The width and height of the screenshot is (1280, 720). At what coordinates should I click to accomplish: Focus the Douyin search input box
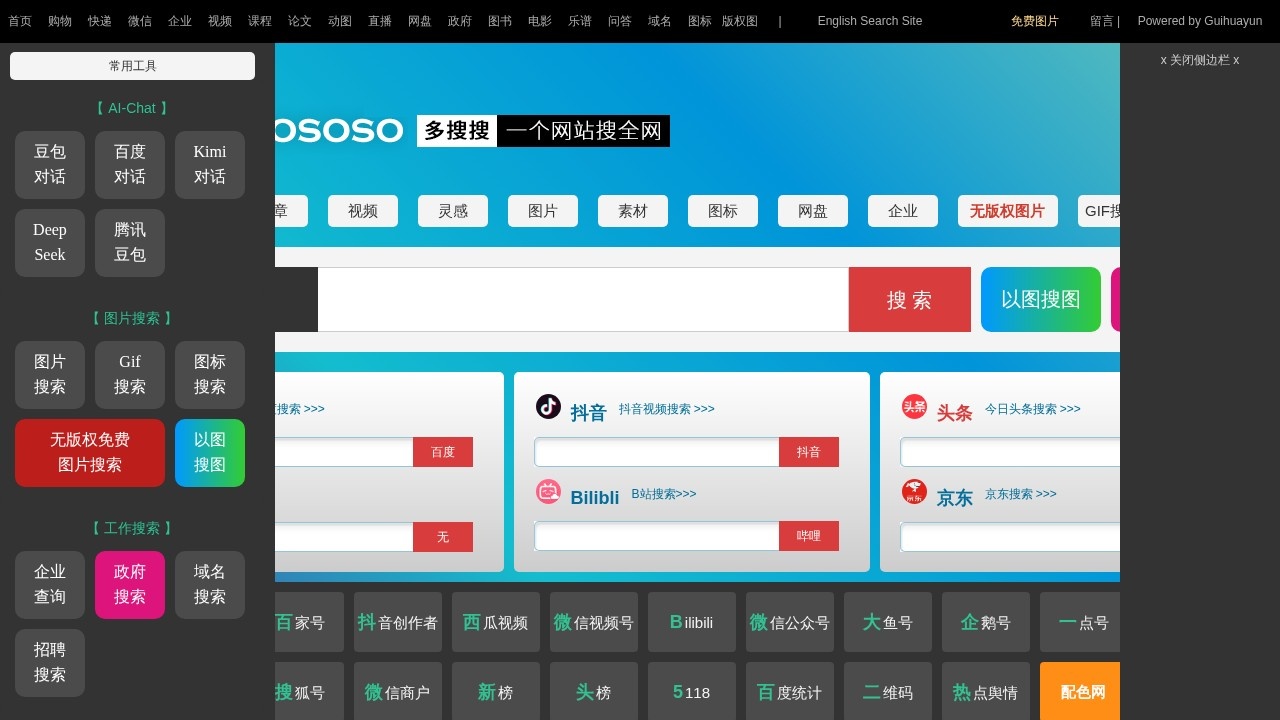pyautogui.click(x=657, y=452)
